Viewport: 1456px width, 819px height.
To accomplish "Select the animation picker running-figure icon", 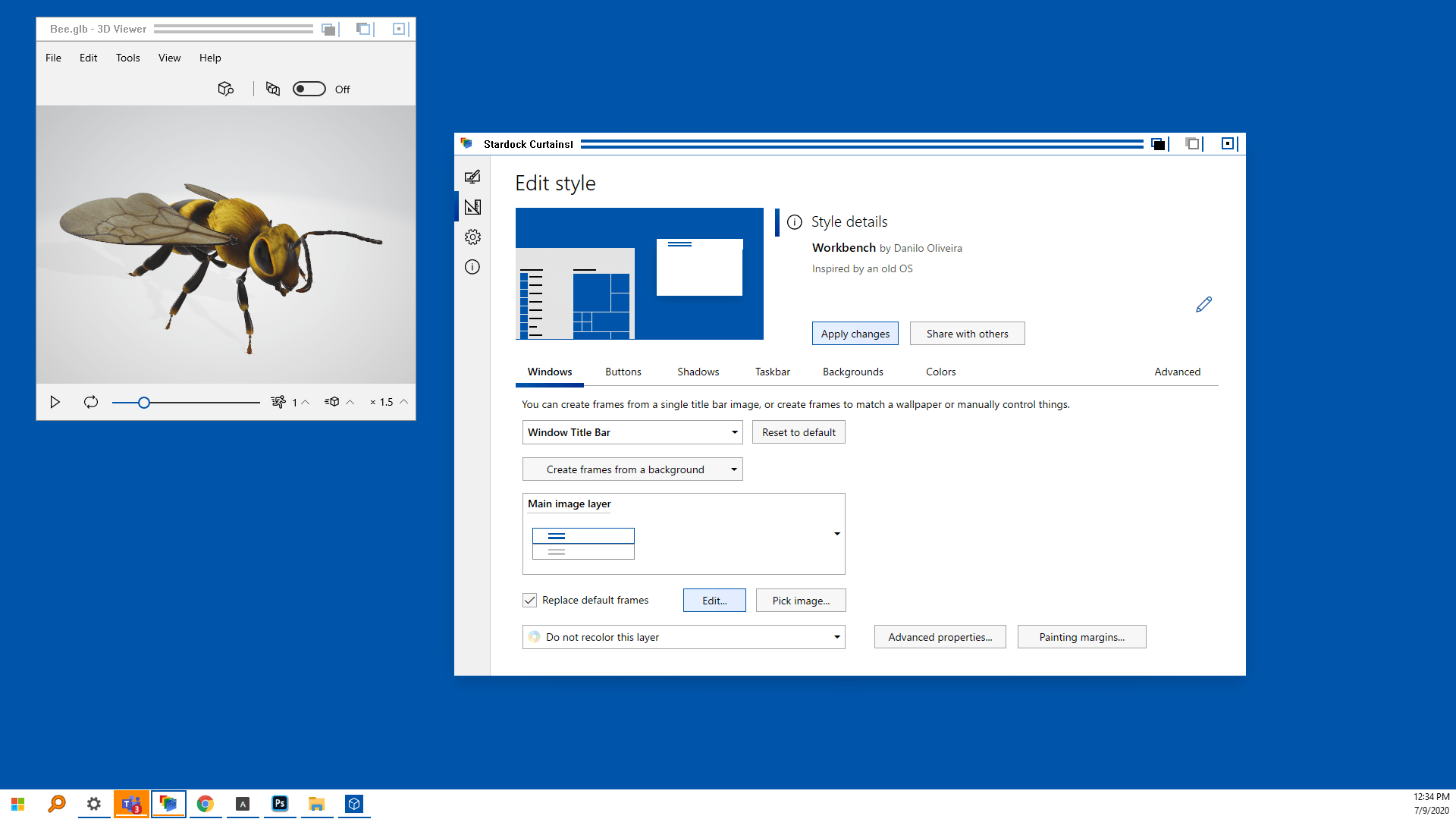I will [x=280, y=402].
